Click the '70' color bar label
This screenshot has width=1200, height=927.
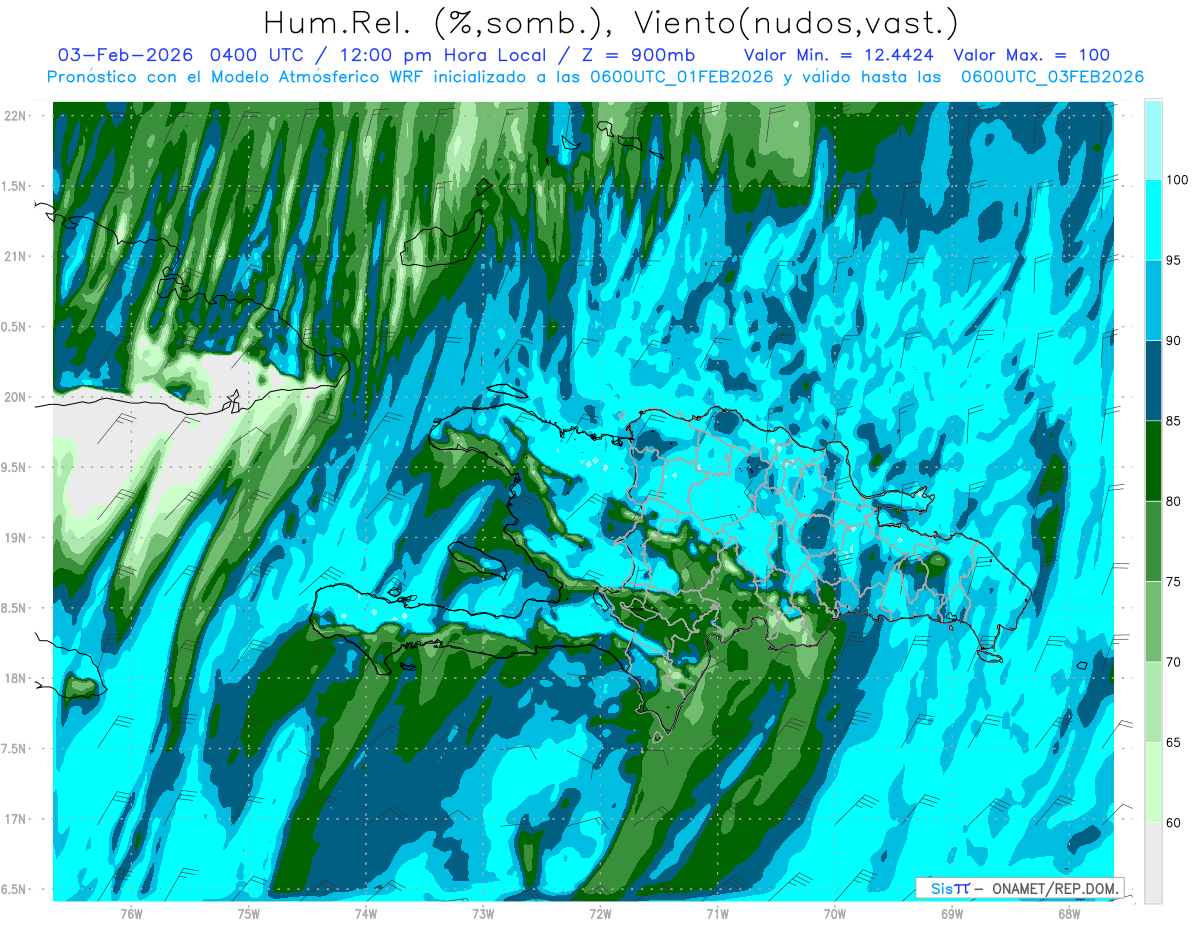1175,662
